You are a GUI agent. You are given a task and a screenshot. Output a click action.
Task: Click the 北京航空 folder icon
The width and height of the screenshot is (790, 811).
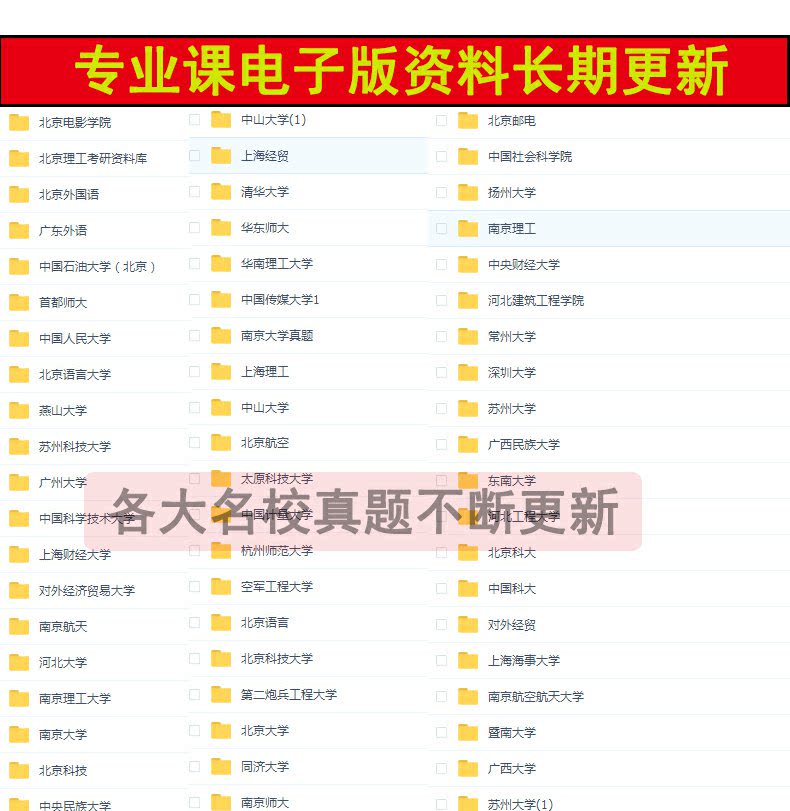pyautogui.click(x=221, y=443)
